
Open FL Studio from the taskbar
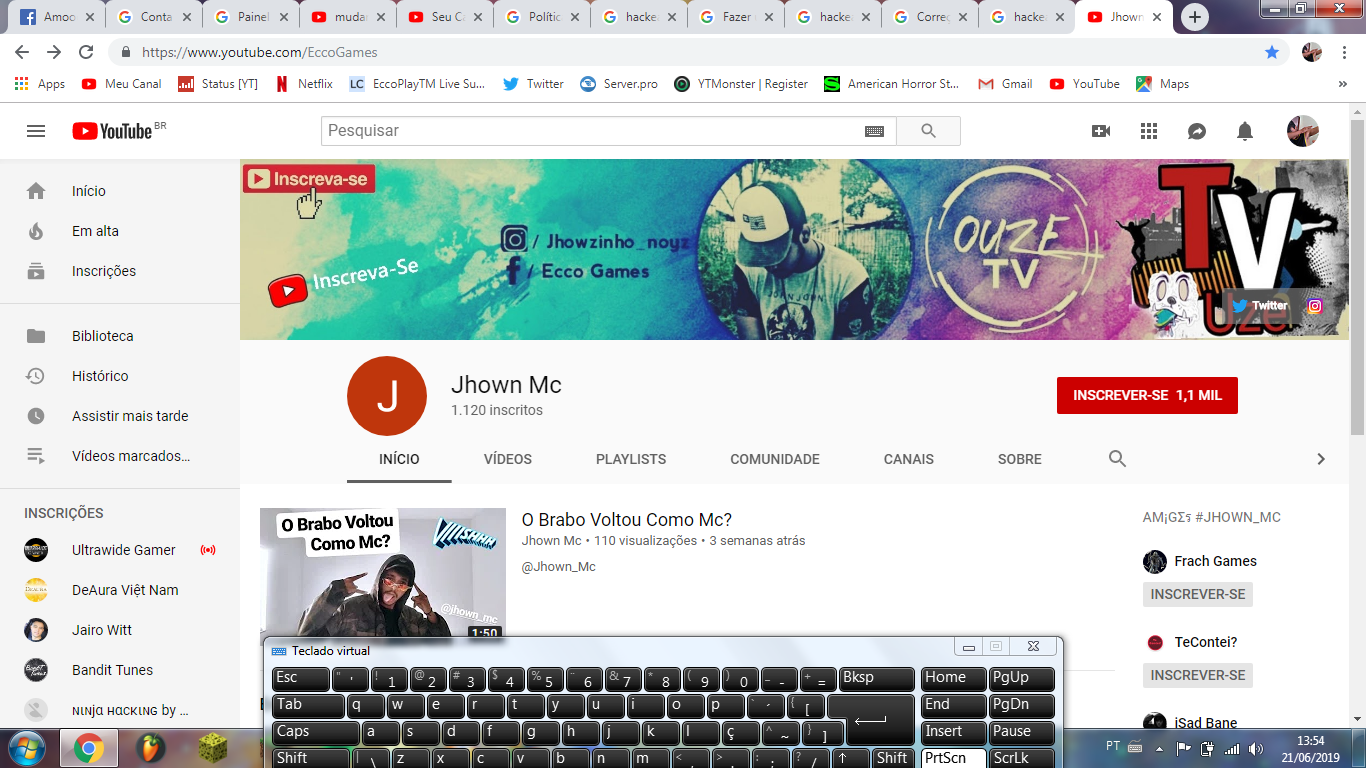coord(151,748)
